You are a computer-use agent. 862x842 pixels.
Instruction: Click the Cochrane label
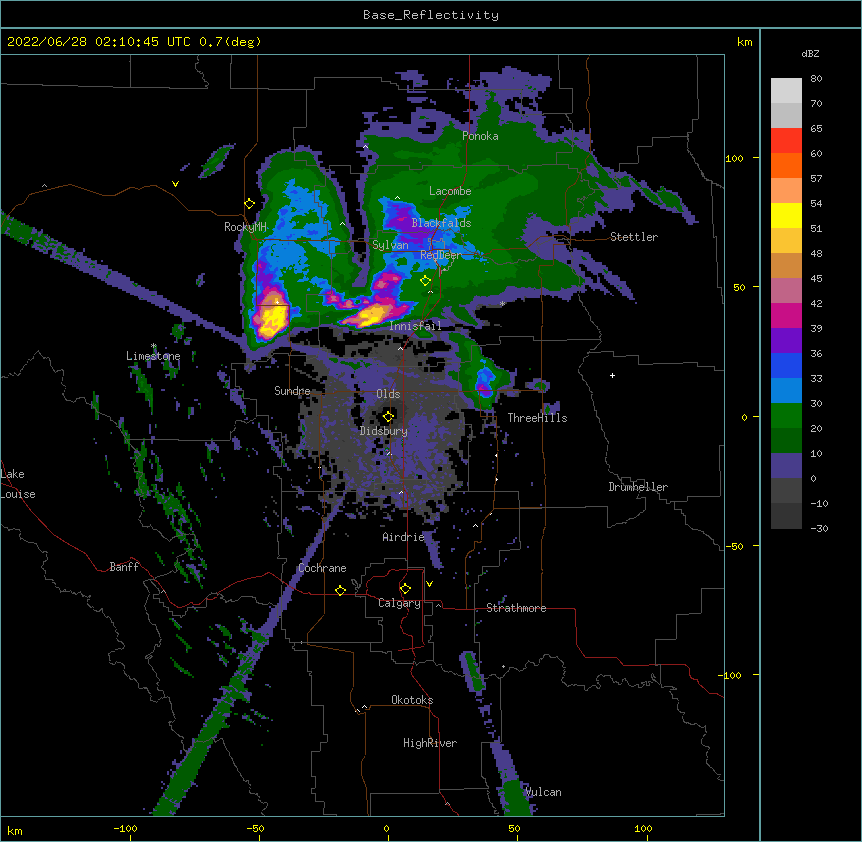322,568
